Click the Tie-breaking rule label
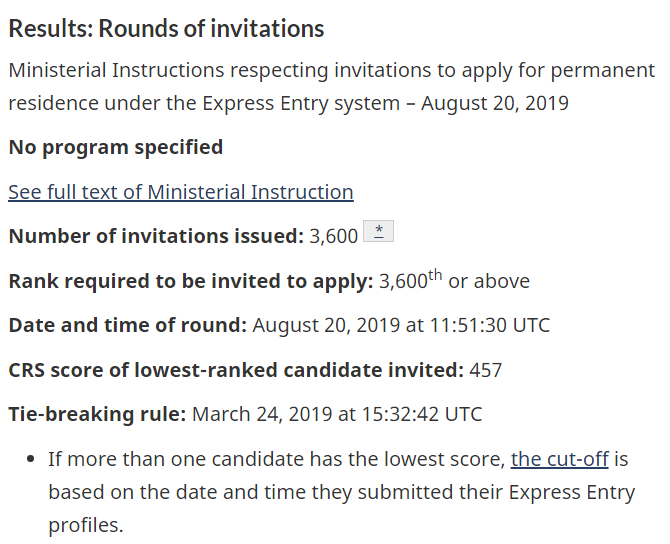This screenshot has height=544, width=670. (97, 414)
